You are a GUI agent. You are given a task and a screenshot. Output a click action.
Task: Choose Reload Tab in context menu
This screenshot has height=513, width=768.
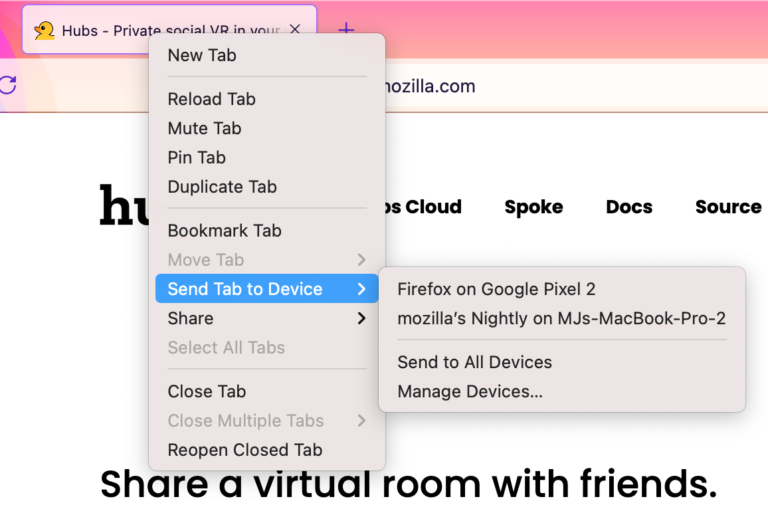212,99
